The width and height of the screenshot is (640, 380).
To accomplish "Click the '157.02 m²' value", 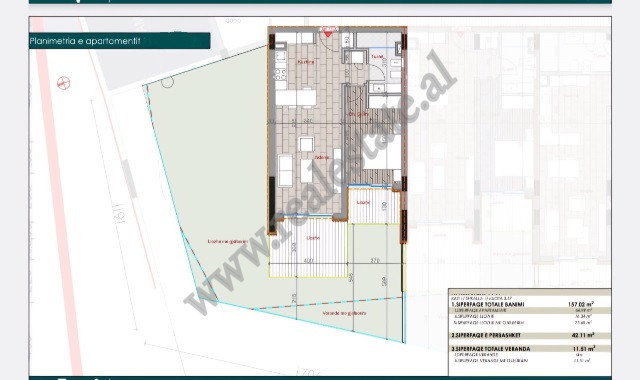I will pos(581,304).
